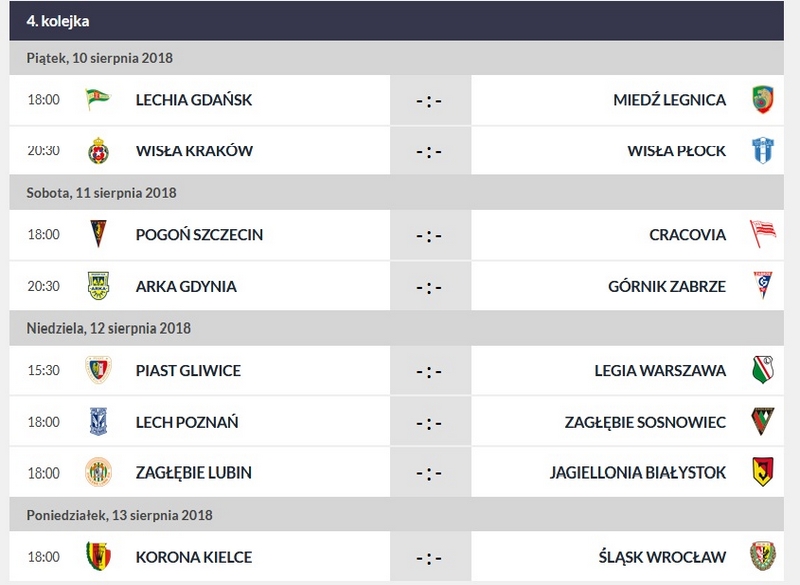Click the Sobota, 11 sierpnia 2018 date header
Screen dimensions: 800x585
pyautogui.click(x=101, y=192)
